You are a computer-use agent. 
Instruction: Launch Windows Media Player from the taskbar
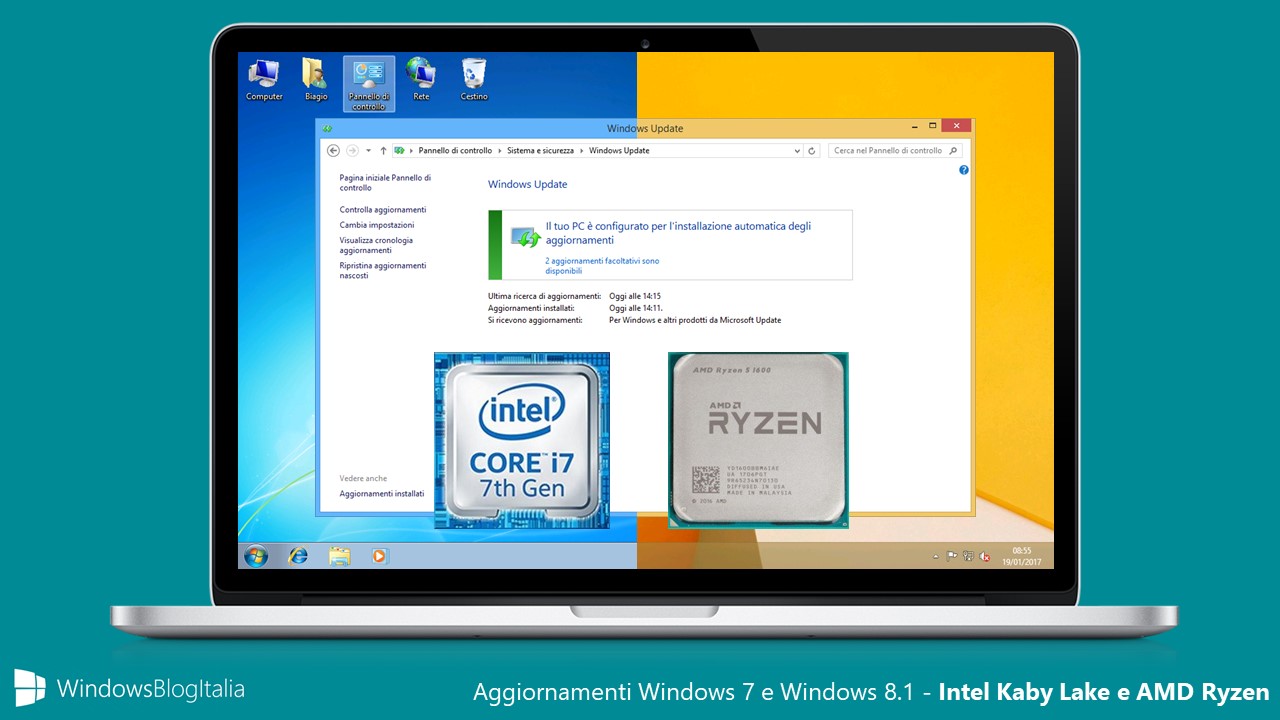pos(379,556)
